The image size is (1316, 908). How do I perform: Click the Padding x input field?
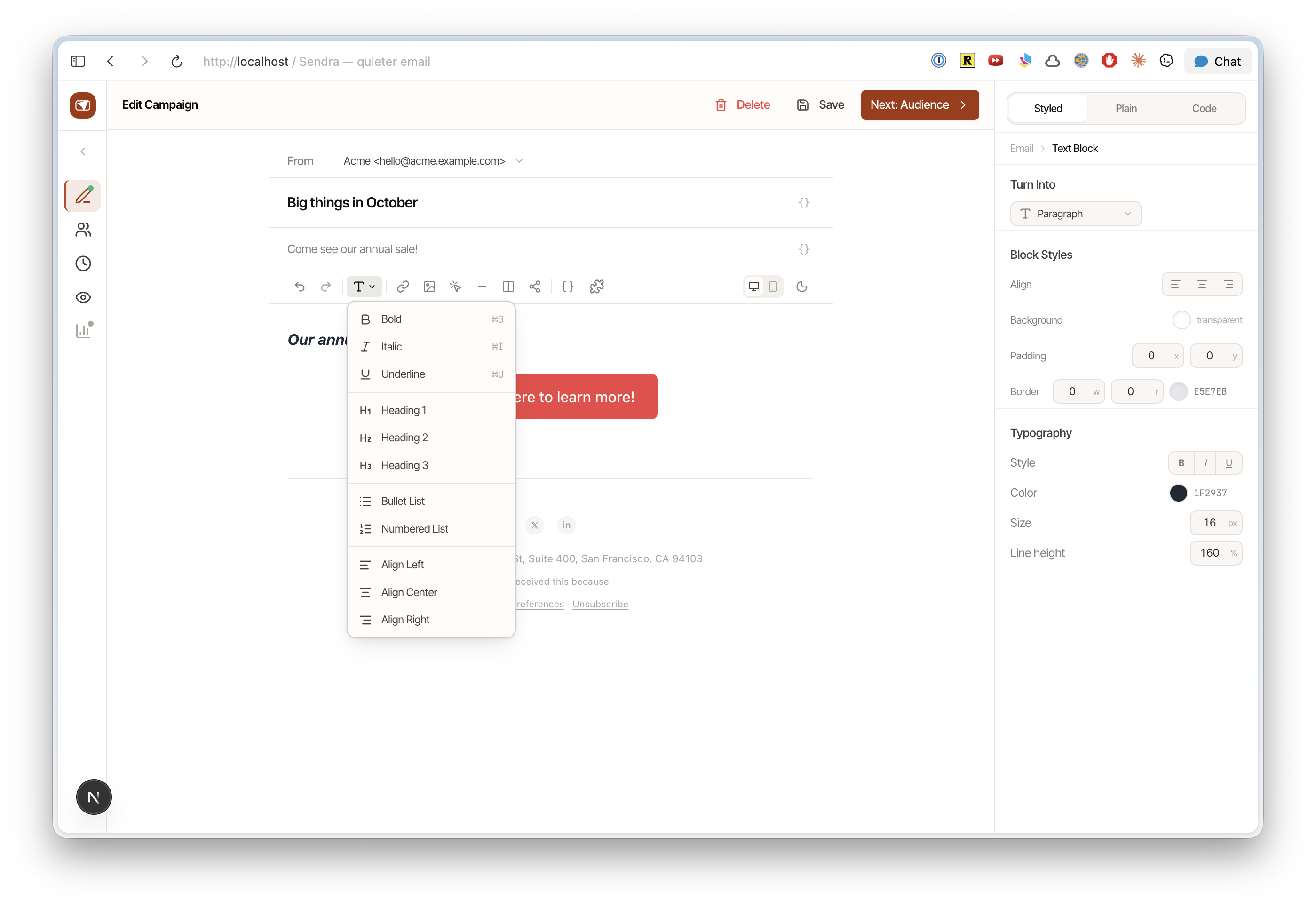tap(1157, 356)
